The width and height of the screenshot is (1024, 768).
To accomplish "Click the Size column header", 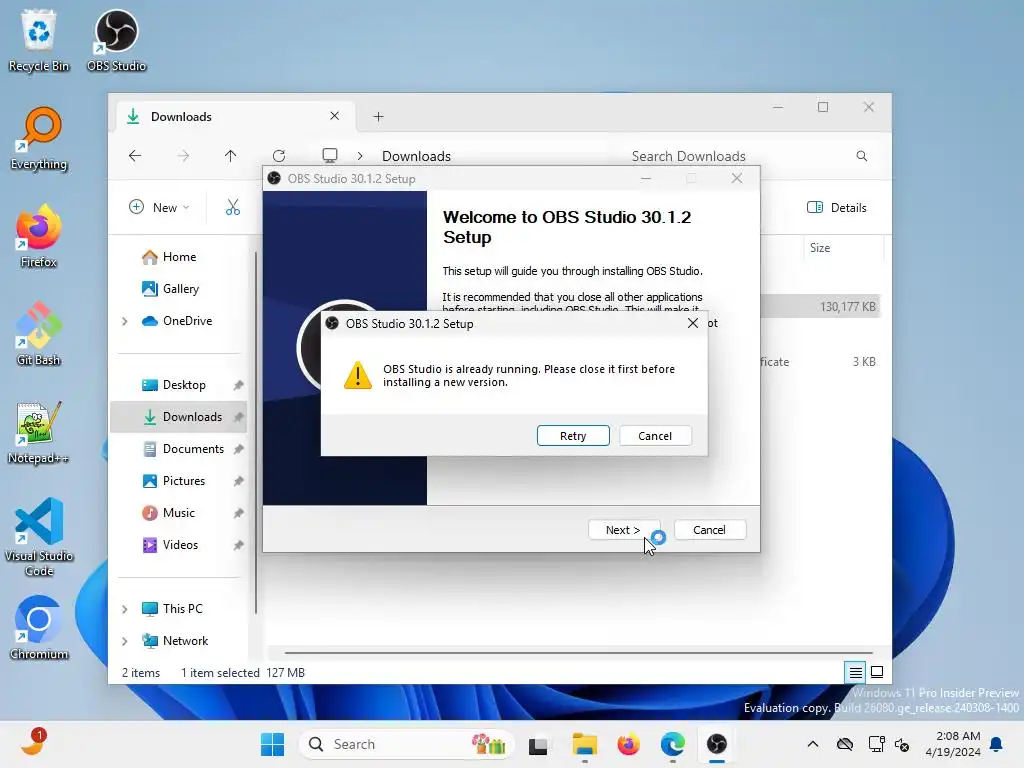I will (x=842, y=248).
